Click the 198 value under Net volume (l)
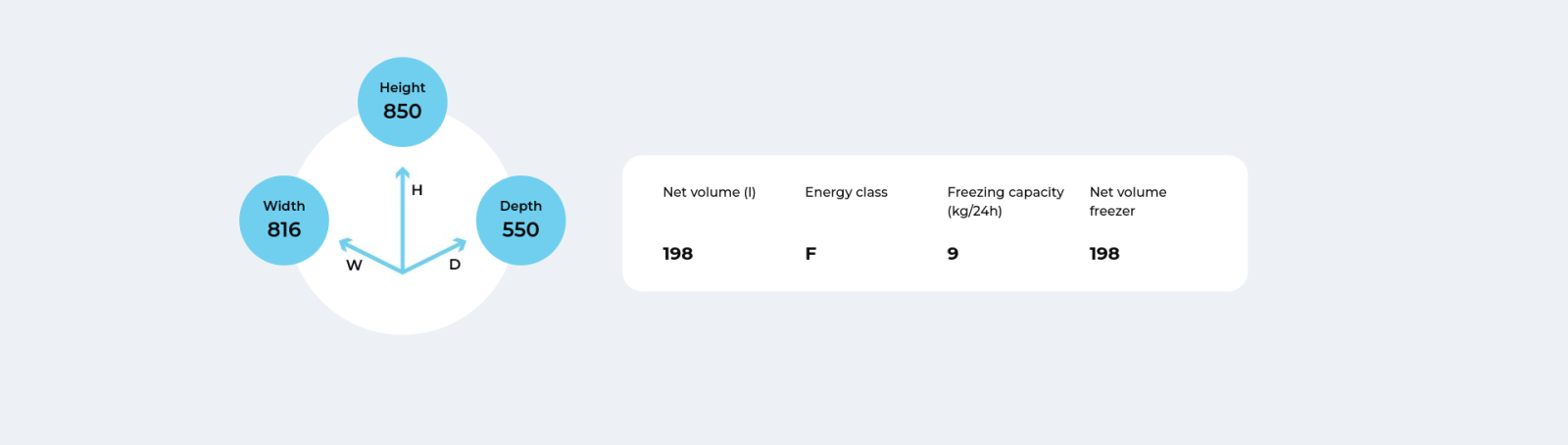The width and height of the screenshot is (1568, 445). (677, 254)
